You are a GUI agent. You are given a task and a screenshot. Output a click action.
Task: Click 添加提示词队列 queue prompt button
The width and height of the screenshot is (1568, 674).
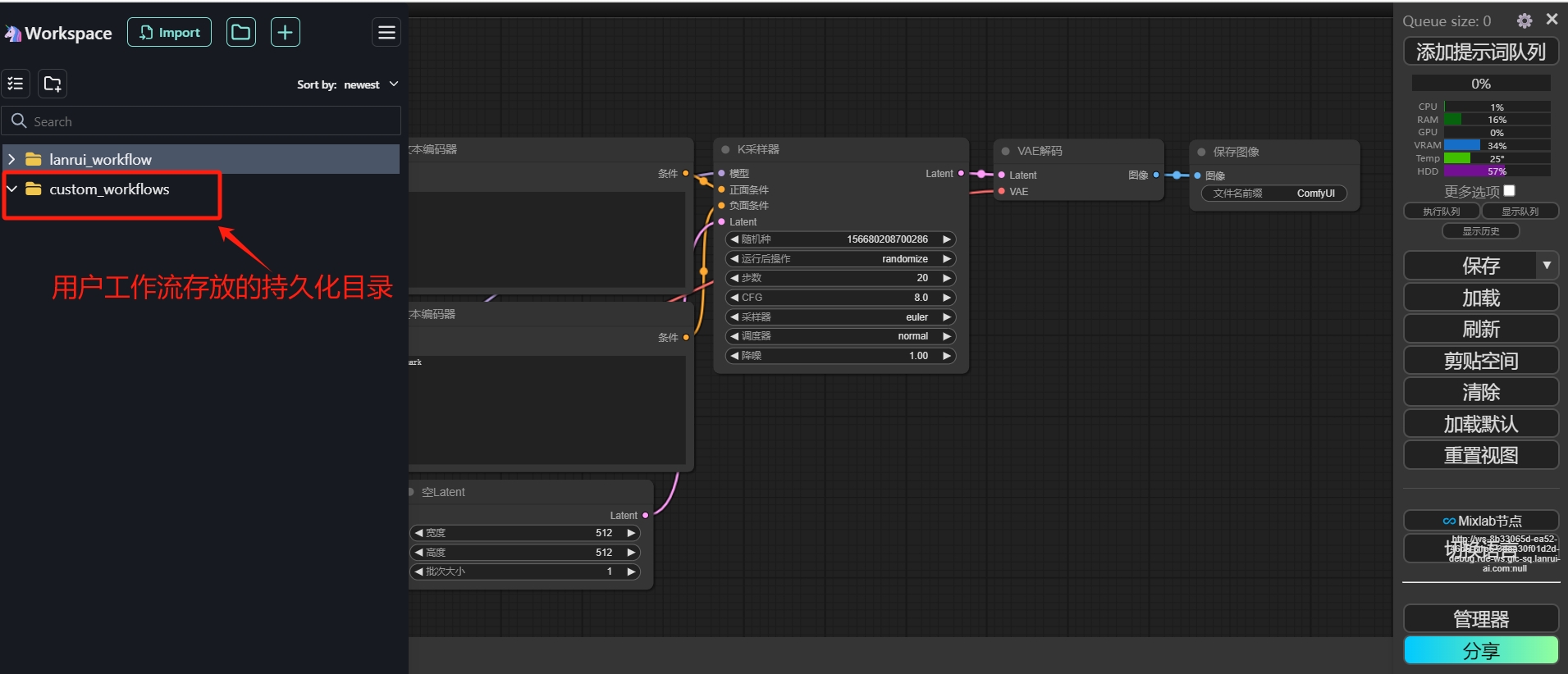pyautogui.click(x=1481, y=52)
